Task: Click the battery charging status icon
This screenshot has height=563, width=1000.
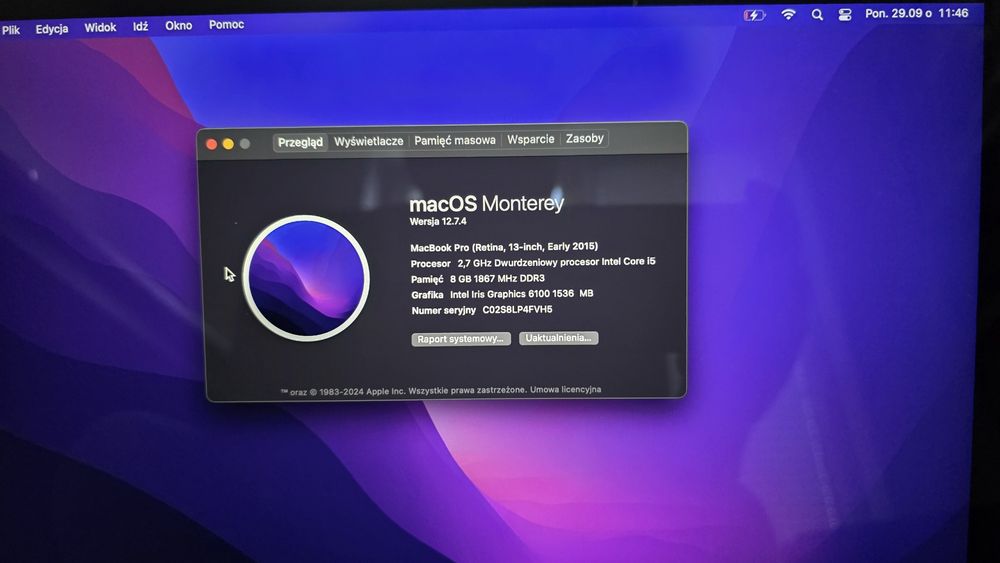Action: coord(754,15)
